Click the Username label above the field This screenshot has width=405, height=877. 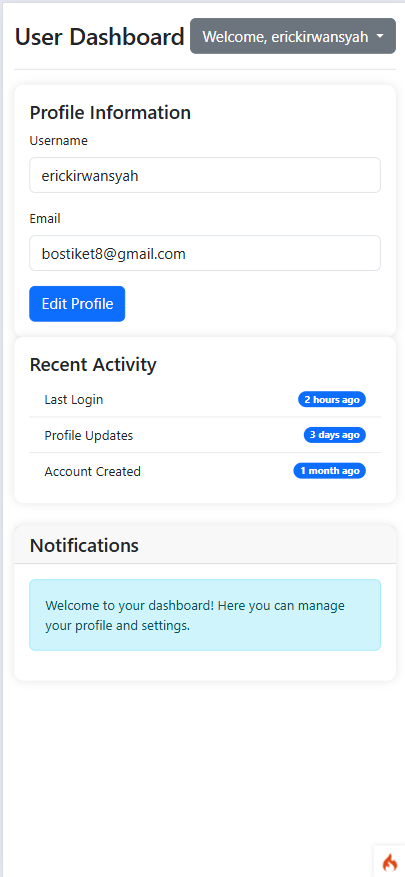(x=59, y=140)
